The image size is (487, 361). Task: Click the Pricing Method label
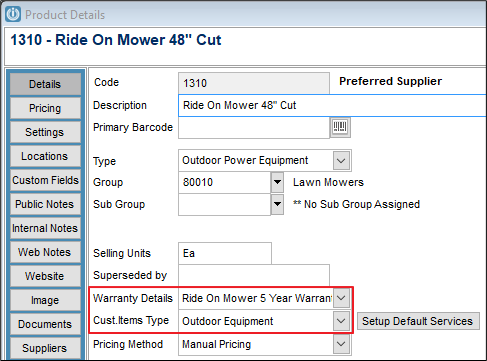coord(128,344)
